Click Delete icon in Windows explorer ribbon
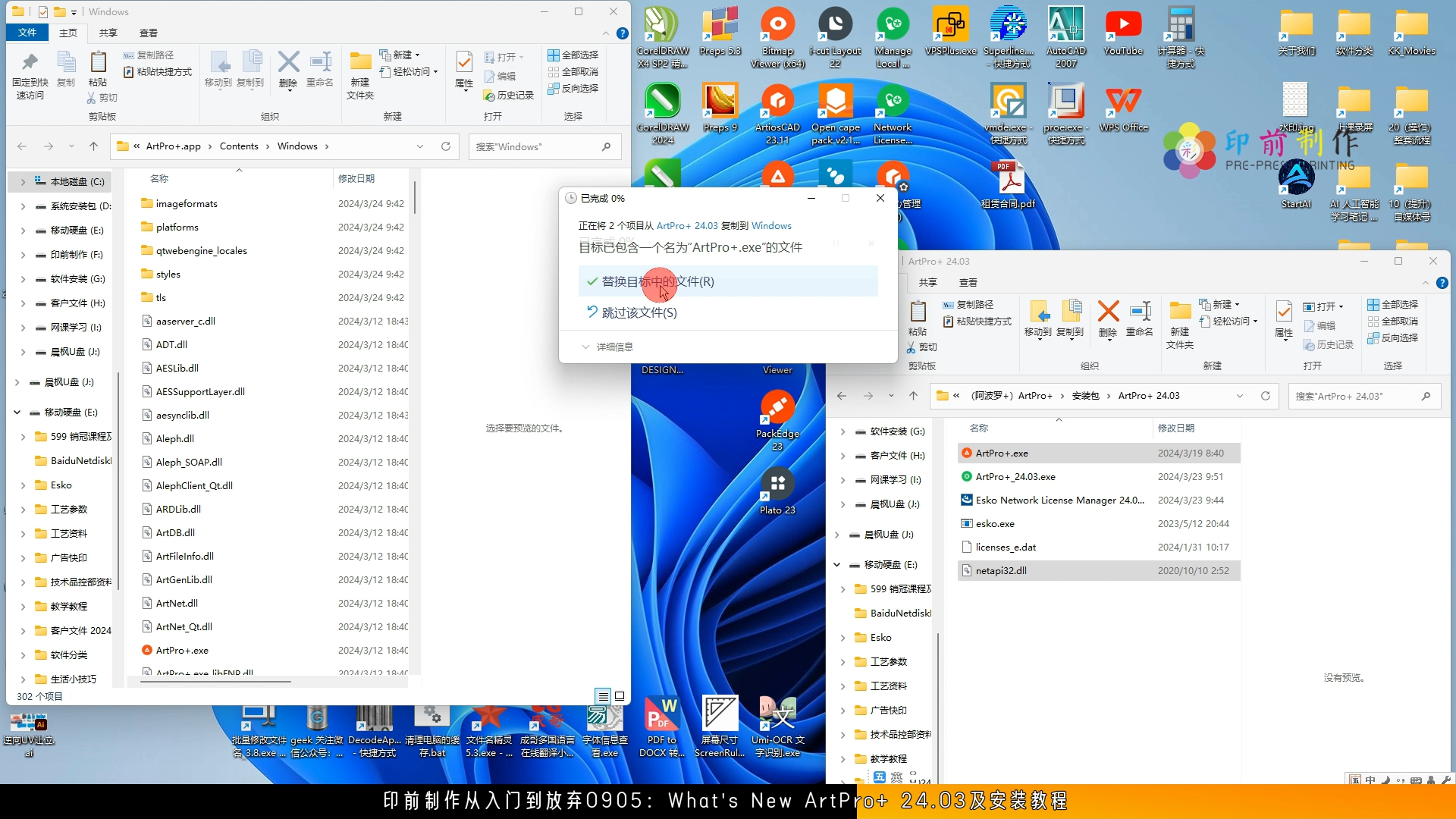This screenshot has width=1456, height=819. pos(288,70)
